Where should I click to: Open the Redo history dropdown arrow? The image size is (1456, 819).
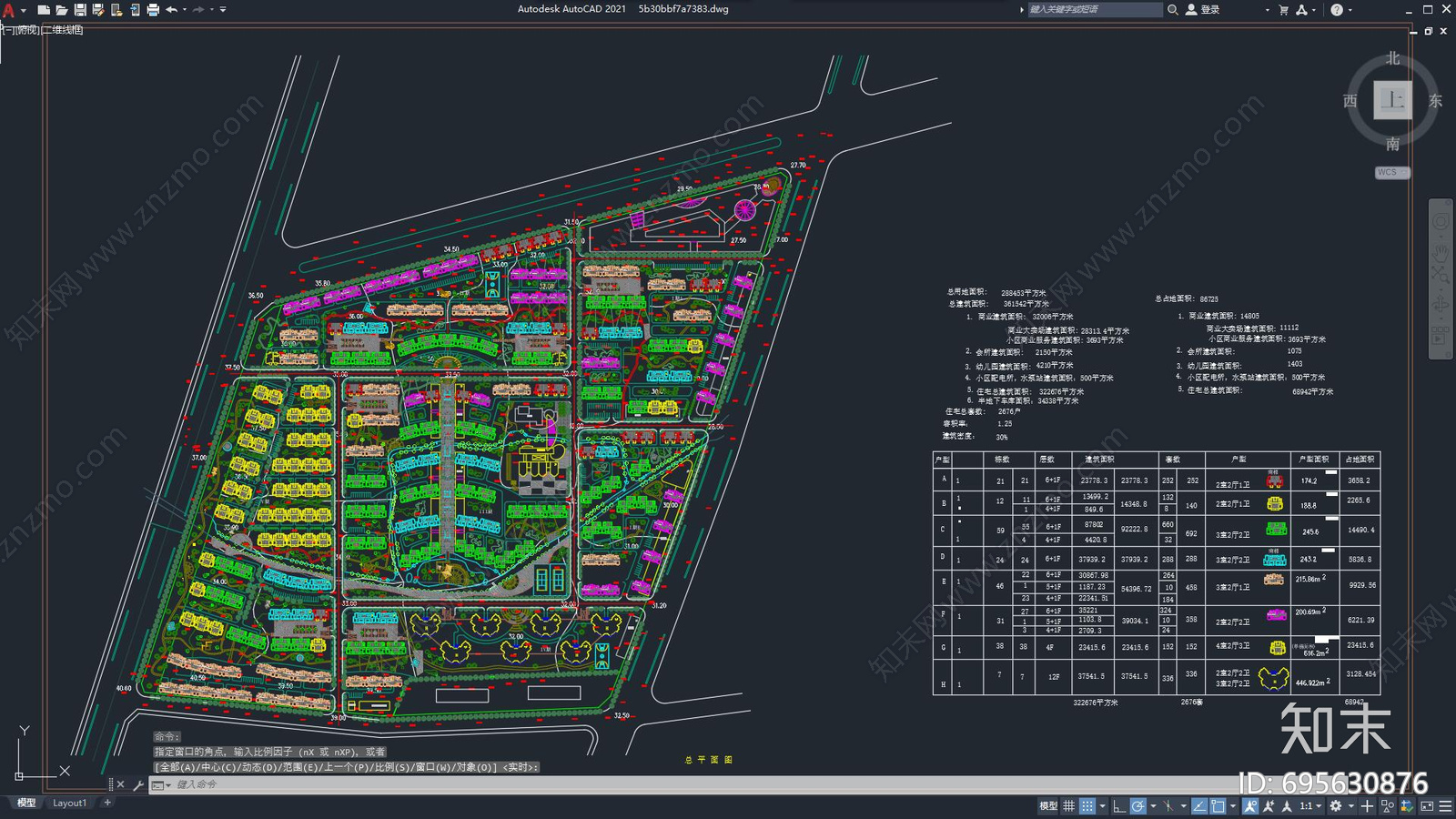212,10
